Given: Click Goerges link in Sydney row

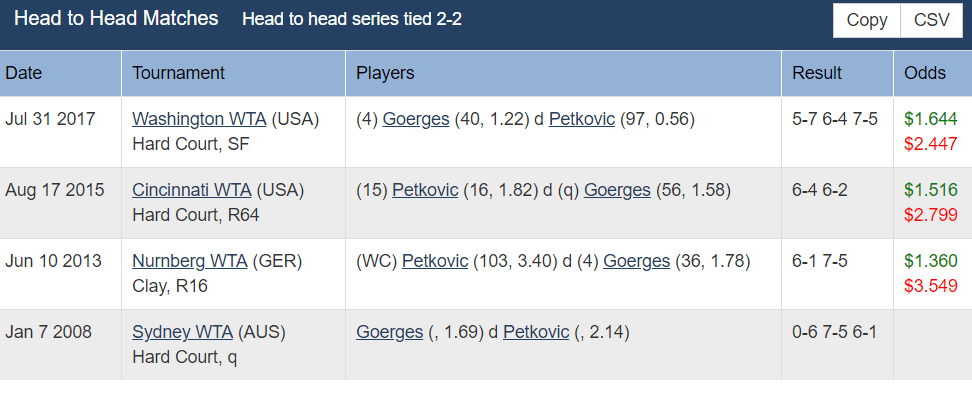Looking at the screenshot, I should (389, 333).
